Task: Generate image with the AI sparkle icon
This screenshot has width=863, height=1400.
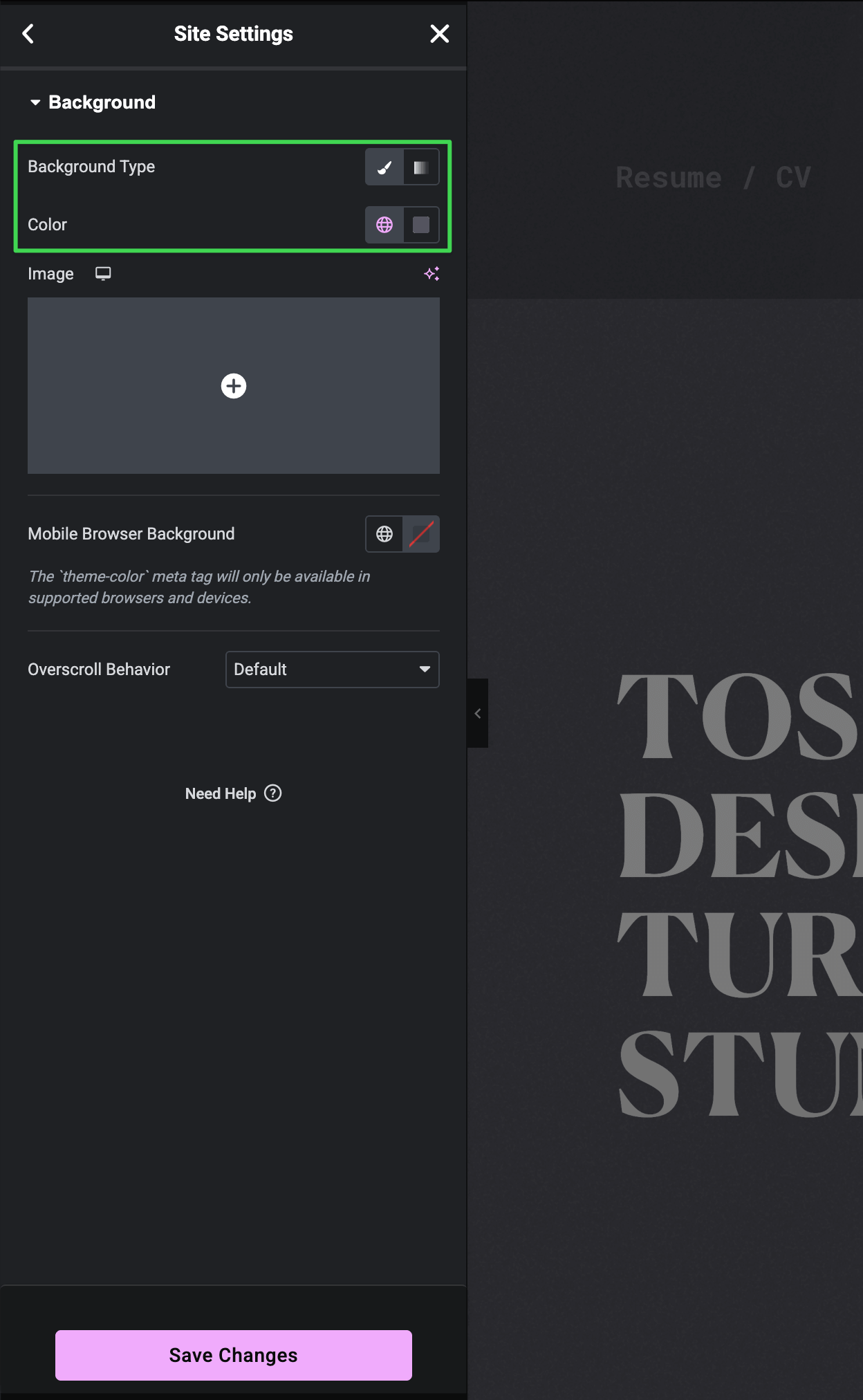Action: click(x=431, y=274)
